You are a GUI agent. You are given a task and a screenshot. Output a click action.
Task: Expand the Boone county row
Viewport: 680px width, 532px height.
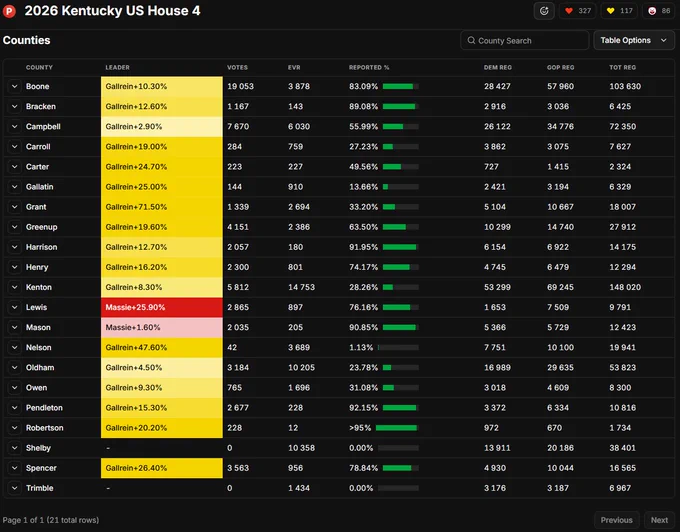pos(14,86)
